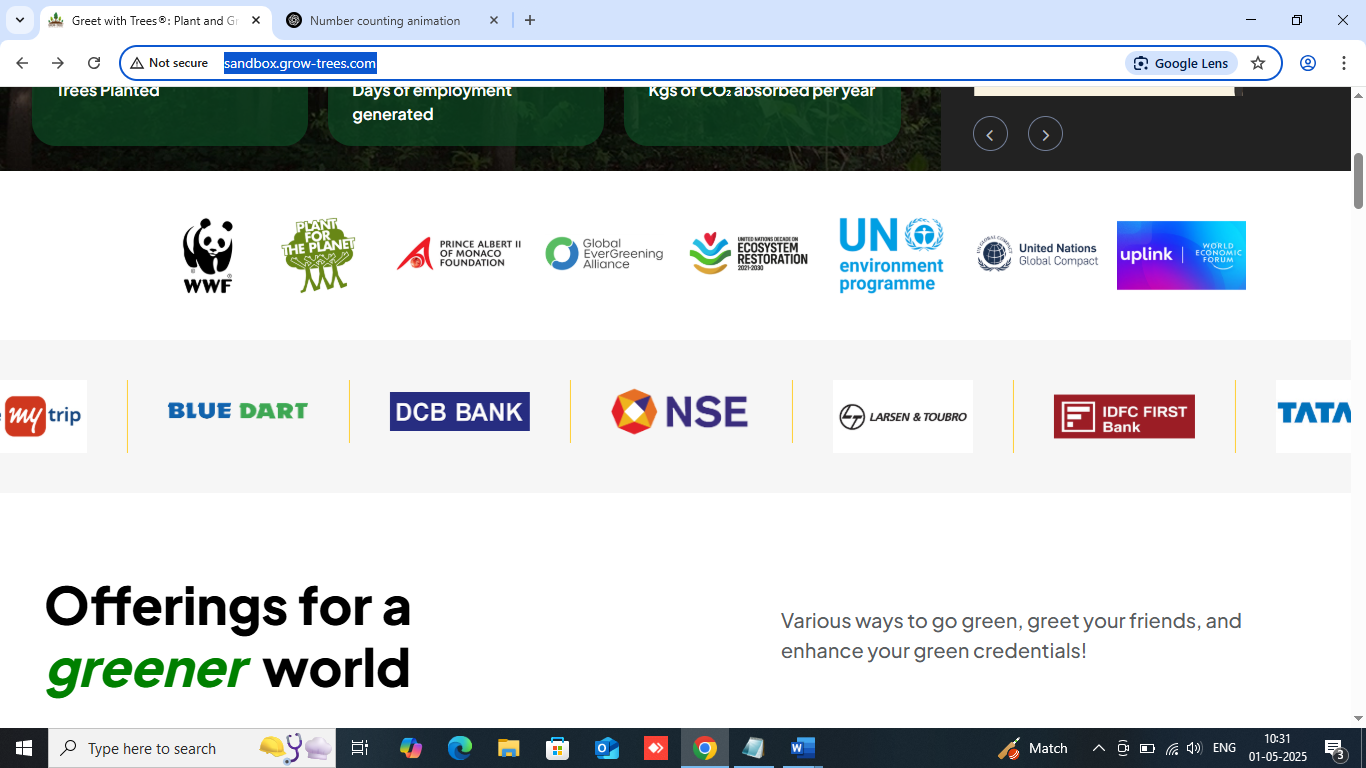1366x768 pixels.
Task: Select the uplink World Economic Forum logo
Action: (1181, 256)
